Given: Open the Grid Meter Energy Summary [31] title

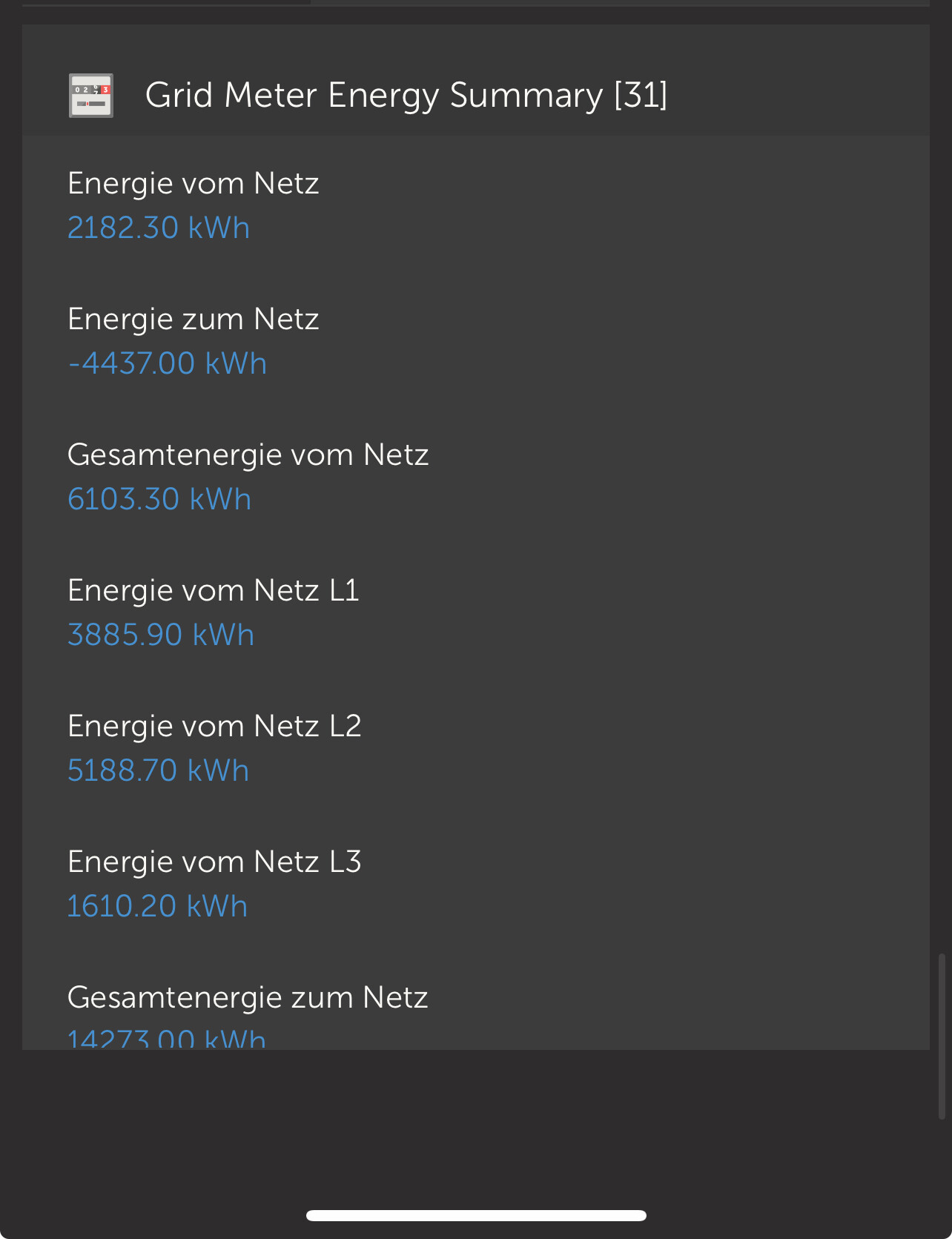Looking at the screenshot, I should (406, 96).
